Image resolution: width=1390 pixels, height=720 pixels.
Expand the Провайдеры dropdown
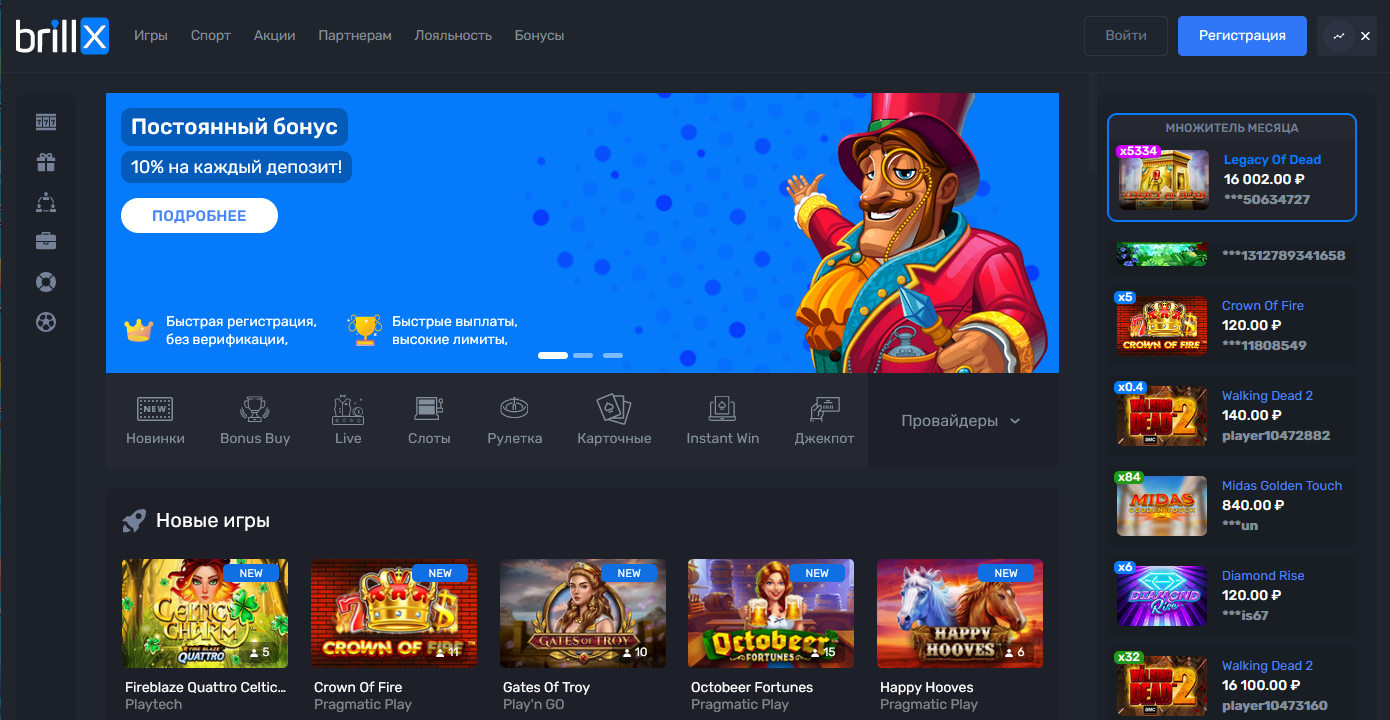click(x=962, y=421)
